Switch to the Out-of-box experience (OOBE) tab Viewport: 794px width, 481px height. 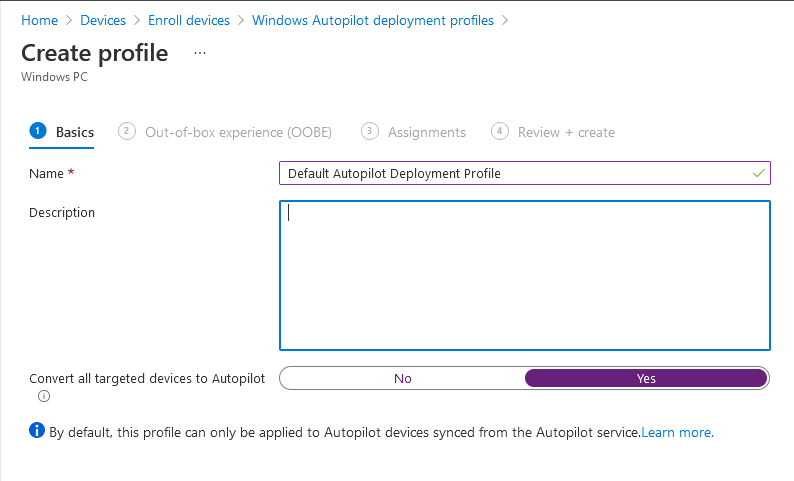238,132
